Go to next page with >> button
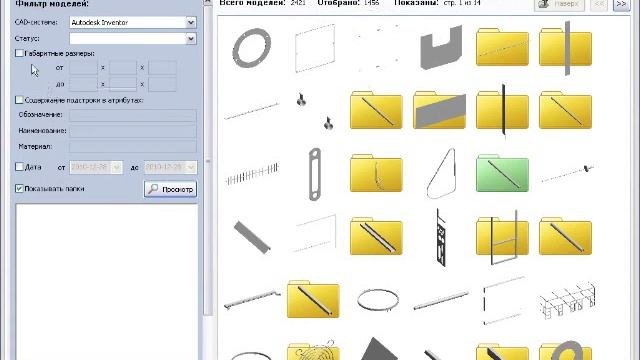The image size is (640, 360). [621, 4]
